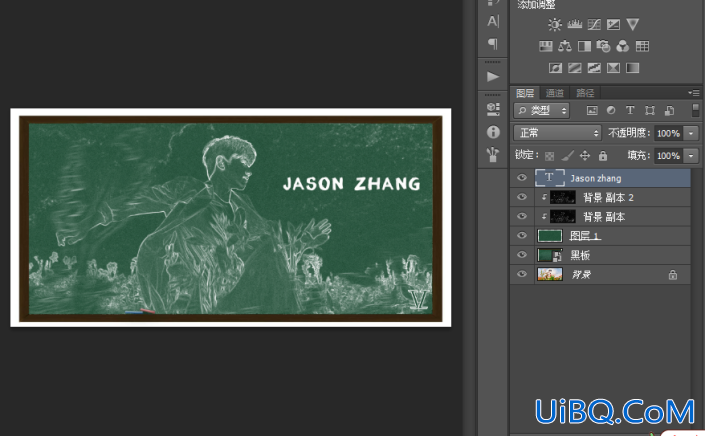The height and width of the screenshot is (436, 705).
Task: Hide the 黑板 layer
Action: pos(522,255)
